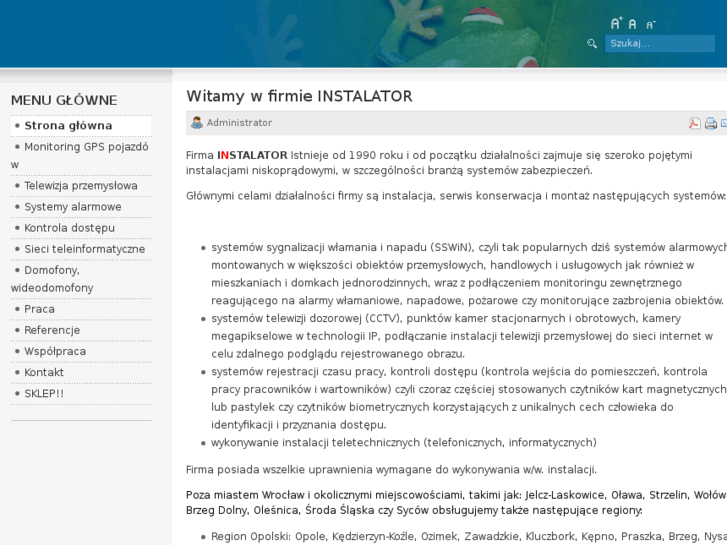
Task: Open Domofony, wideodomofony page
Action: click(81, 279)
